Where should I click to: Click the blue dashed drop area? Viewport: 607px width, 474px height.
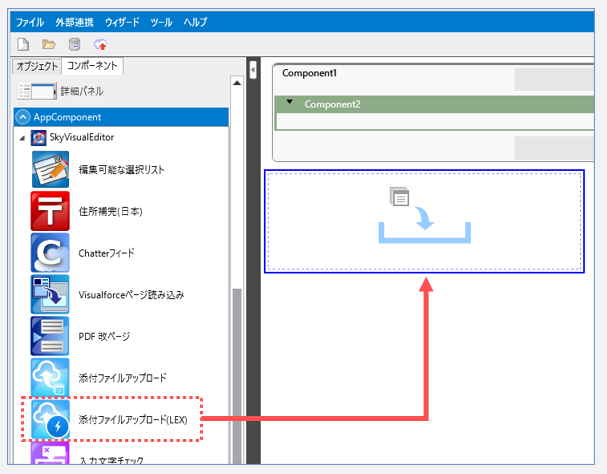point(424,221)
